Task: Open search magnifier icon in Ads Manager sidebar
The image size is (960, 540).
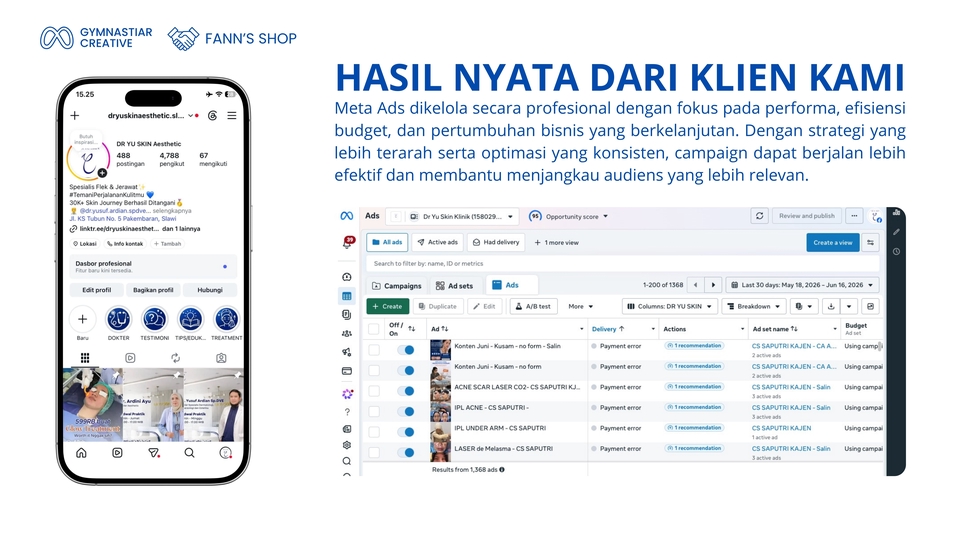Action: coord(347,461)
